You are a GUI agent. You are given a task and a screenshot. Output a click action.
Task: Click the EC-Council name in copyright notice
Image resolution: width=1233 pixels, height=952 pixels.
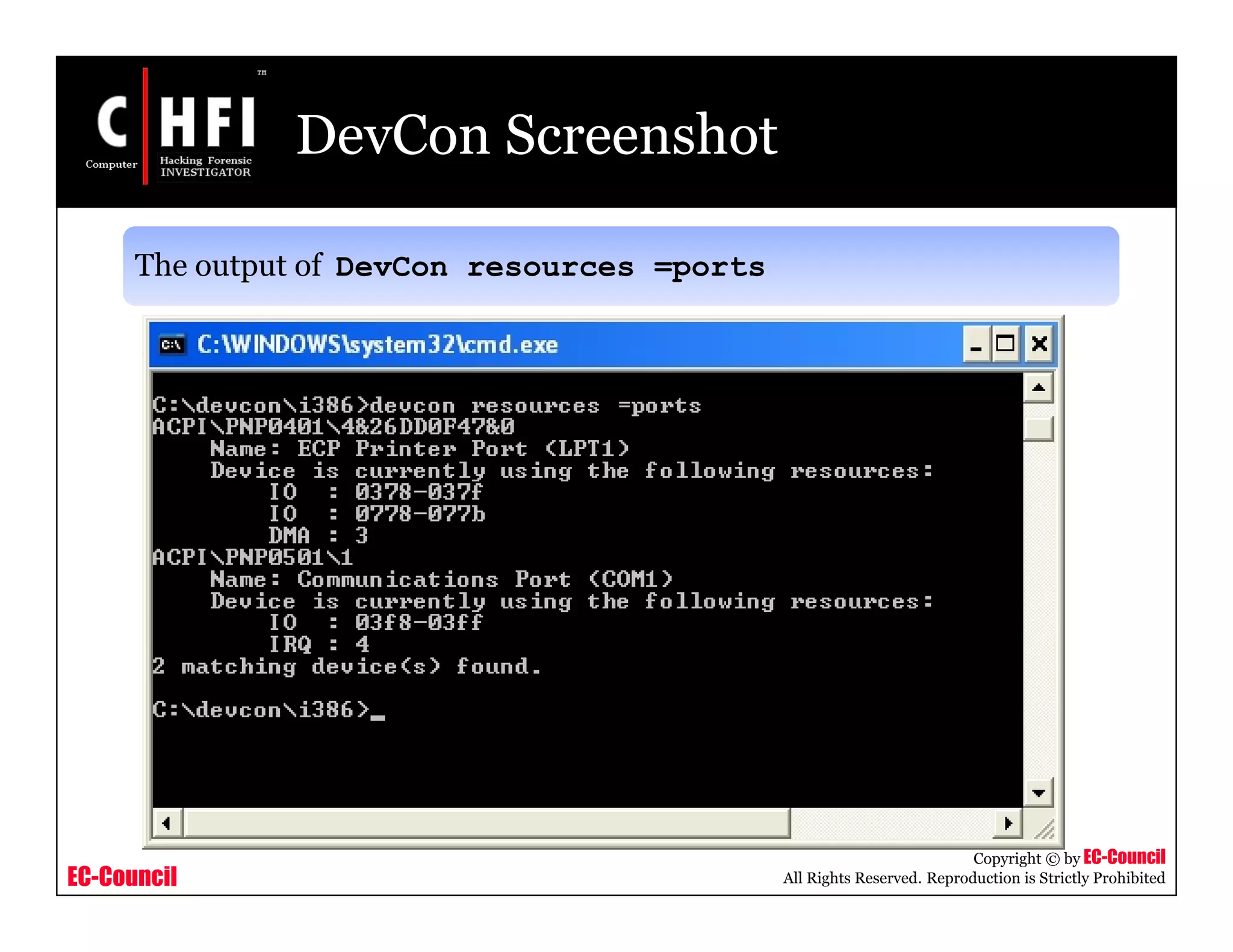pos(1124,857)
